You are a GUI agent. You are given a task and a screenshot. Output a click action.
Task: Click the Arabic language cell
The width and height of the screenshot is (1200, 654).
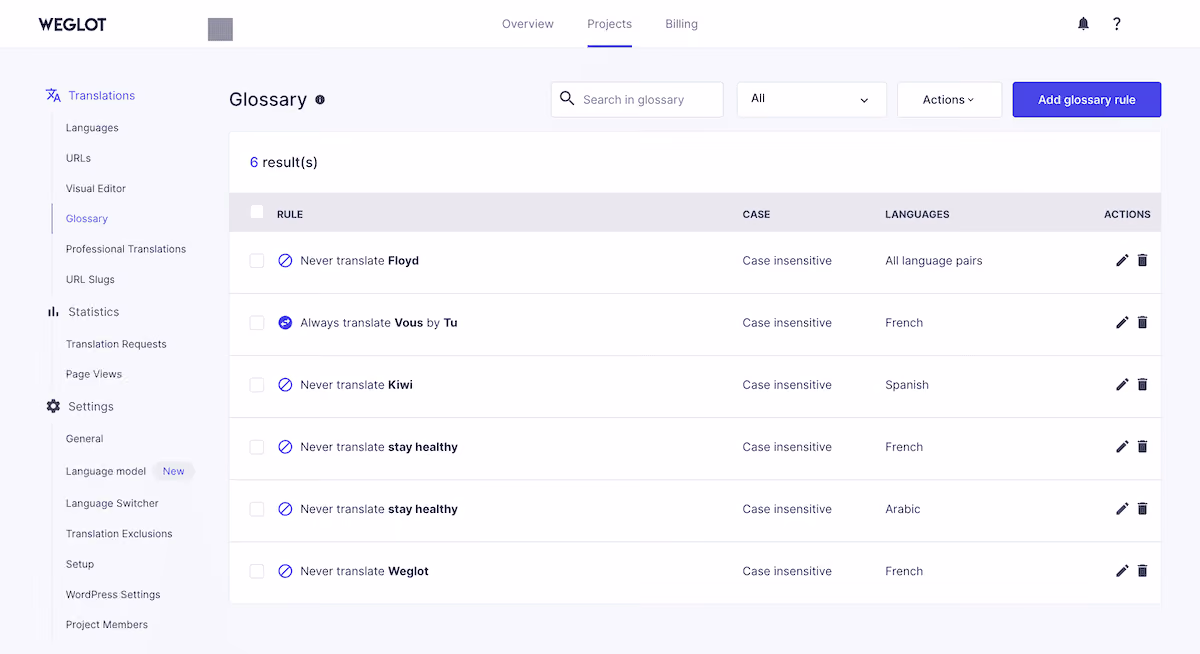[x=903, y=509]
